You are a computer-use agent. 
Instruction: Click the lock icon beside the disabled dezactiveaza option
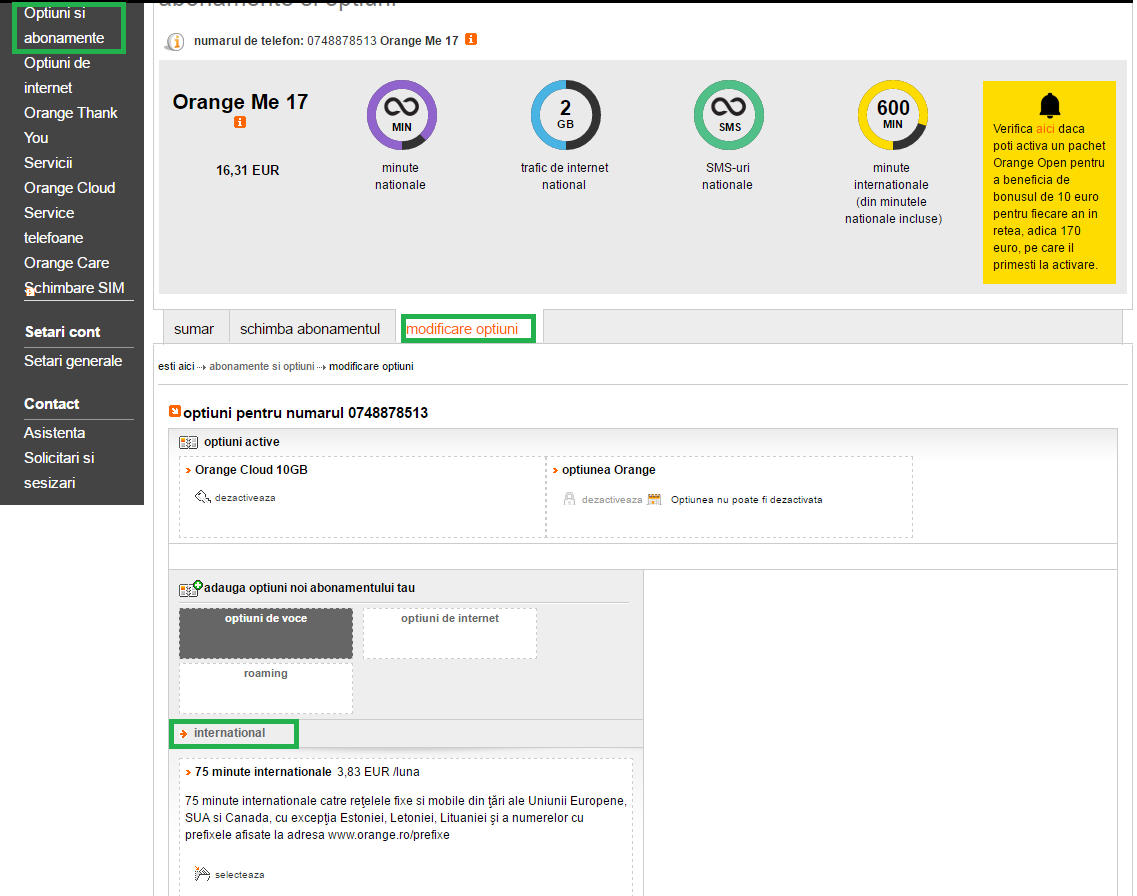pyautogui.click(x=569, y=499)
